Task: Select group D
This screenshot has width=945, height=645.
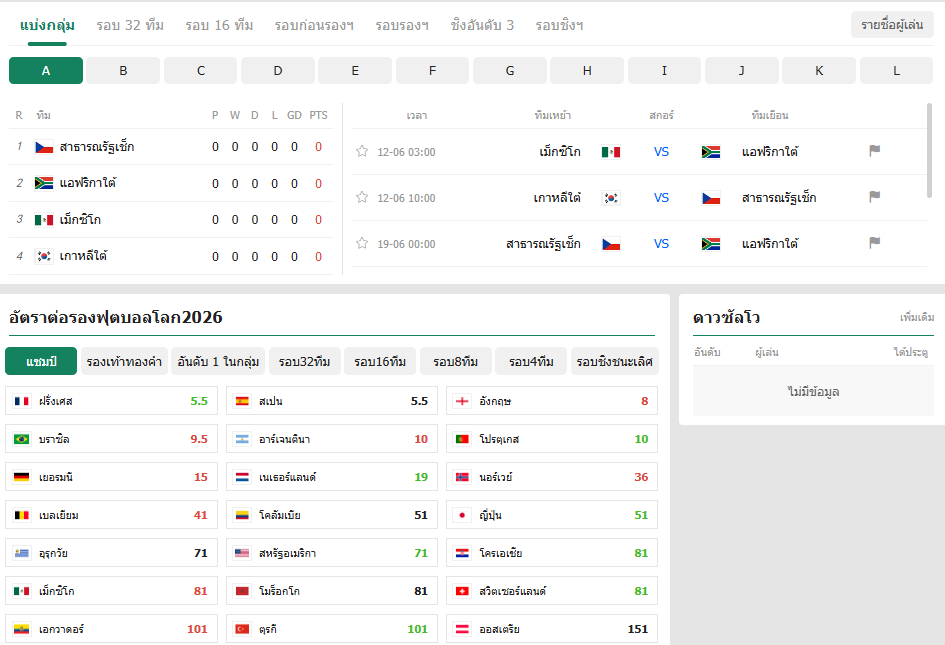Action: coord(278,71)
